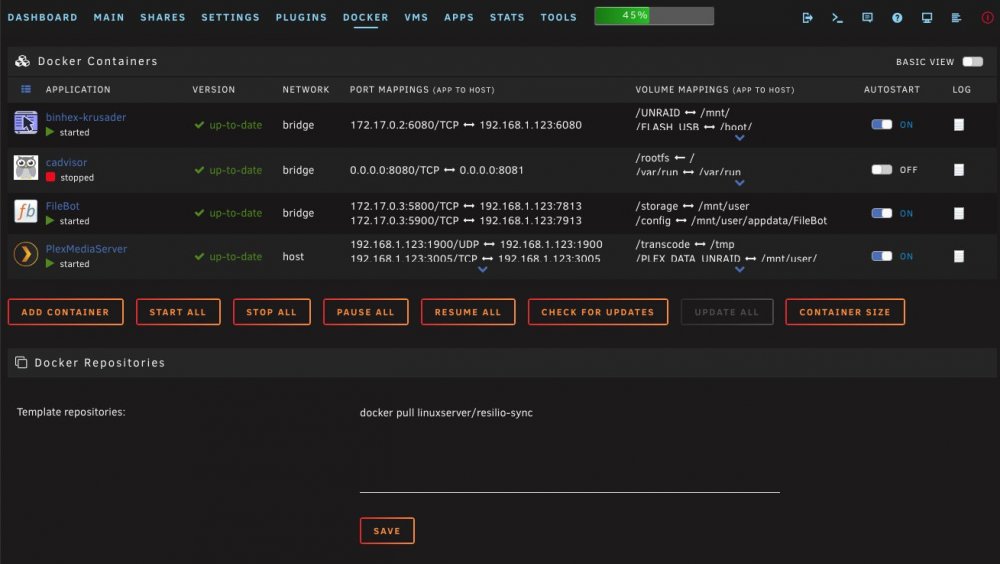Click the up-to-date status for FileBot
This screenshot has height=564, width=1000.
tap(228, 213)
